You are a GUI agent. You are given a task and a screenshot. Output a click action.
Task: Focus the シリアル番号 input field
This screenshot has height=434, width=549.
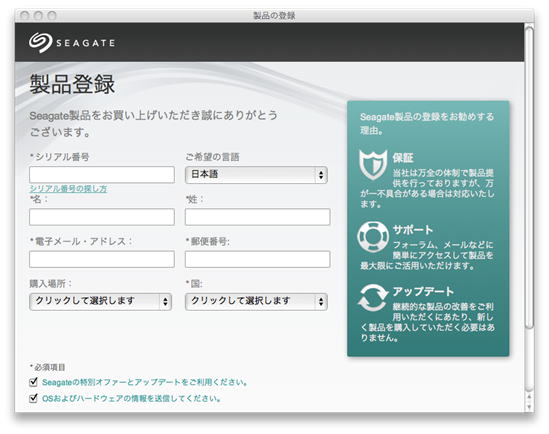click(x=102, y=175)
